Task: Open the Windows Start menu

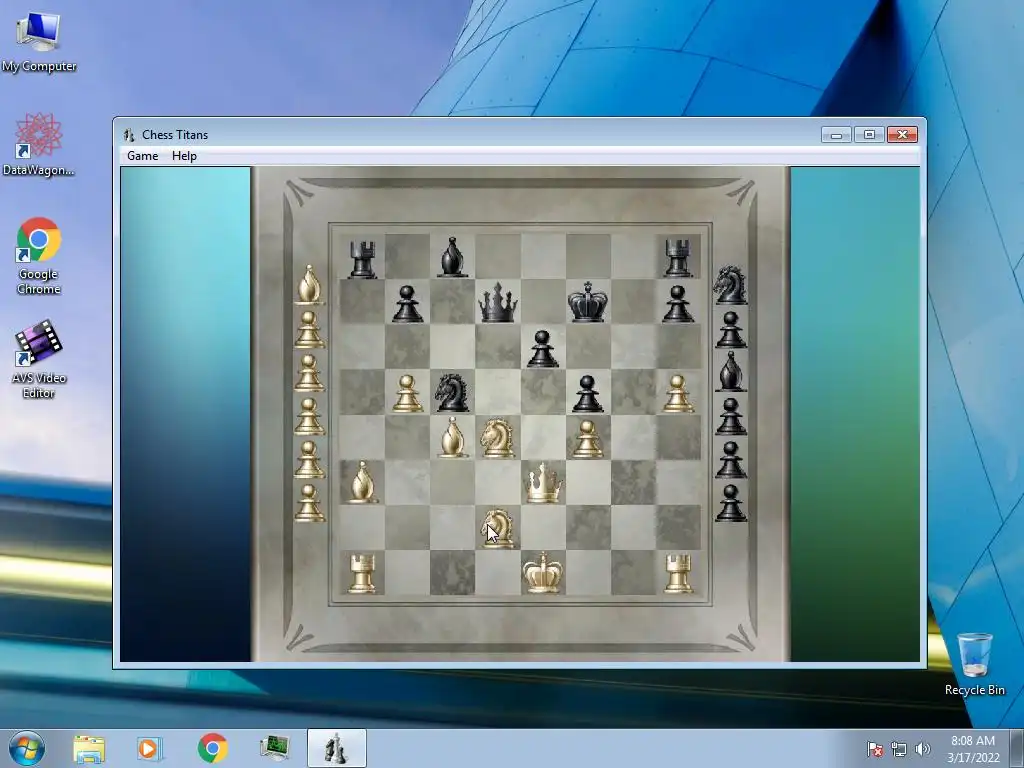Action: click(27, 748)
